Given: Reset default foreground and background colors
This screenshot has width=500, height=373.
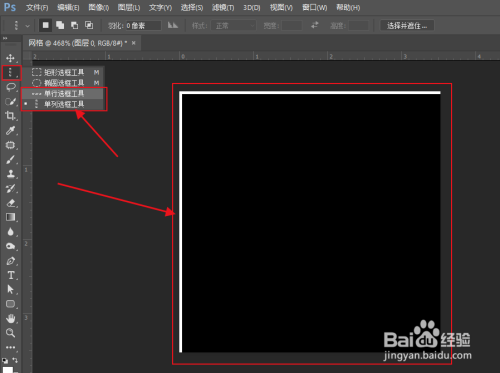Looking at the screenshot, I should point(5,361).
